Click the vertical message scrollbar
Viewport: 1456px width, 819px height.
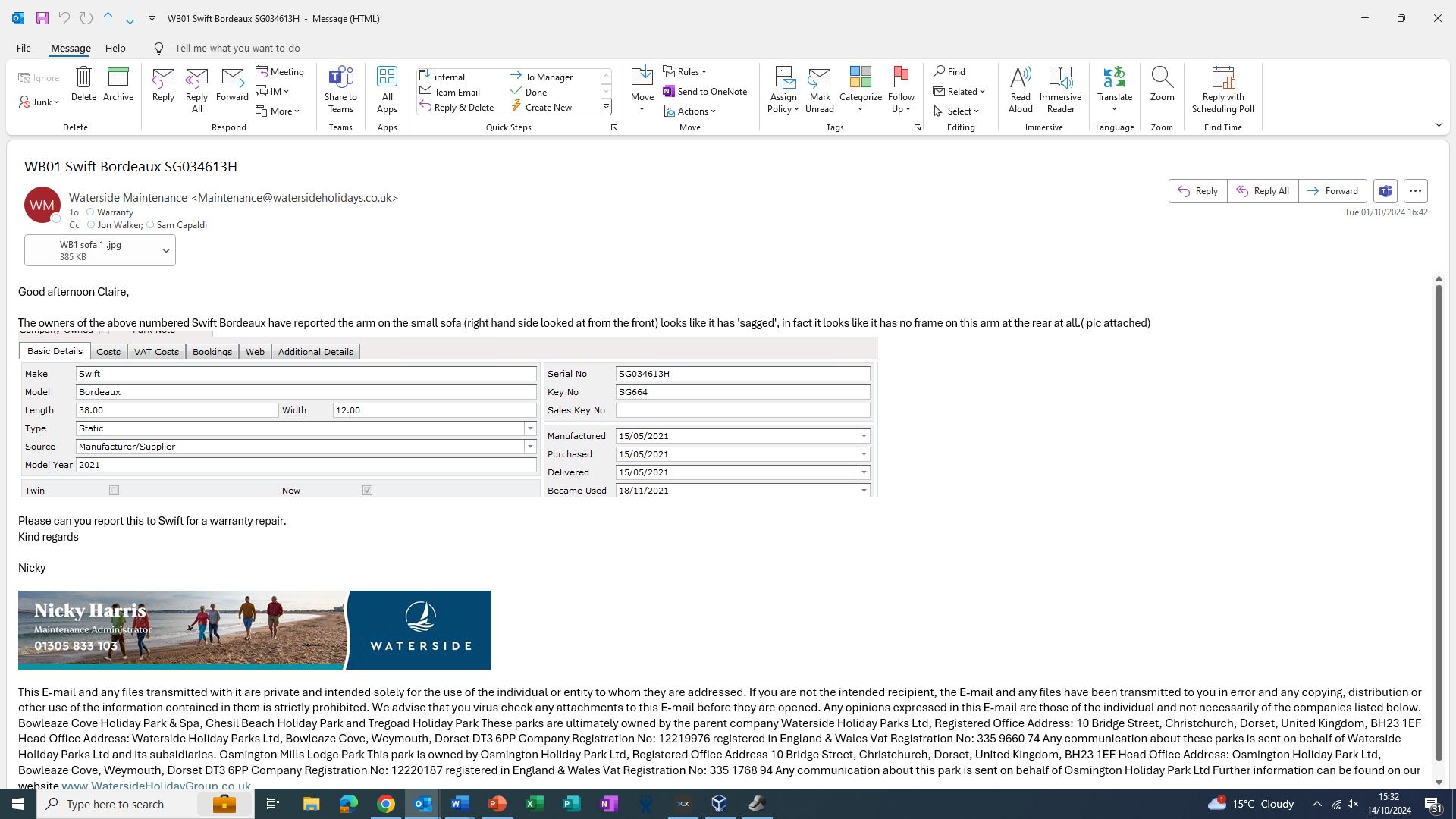tap(1439, 523)
